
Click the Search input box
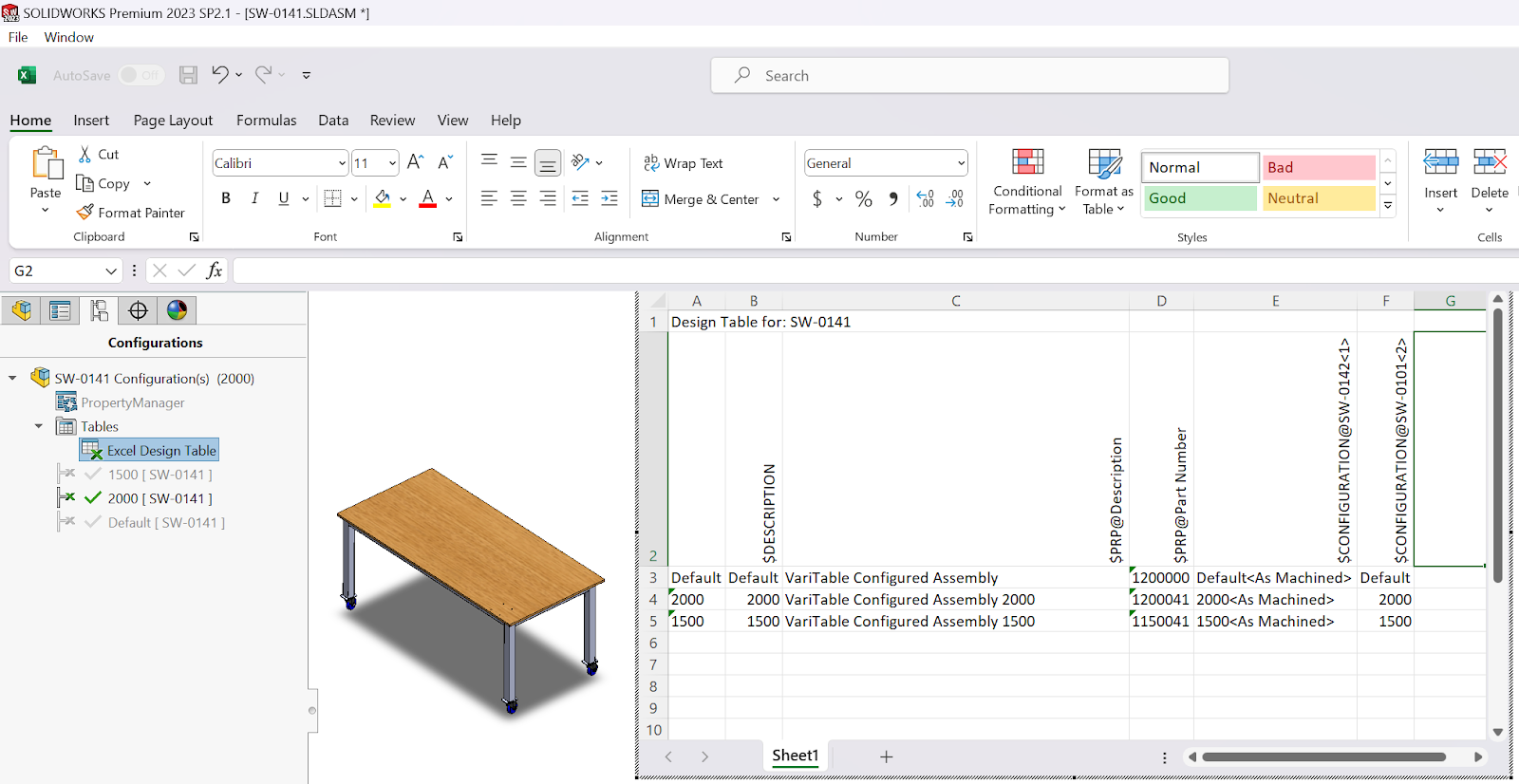point(968,76)
